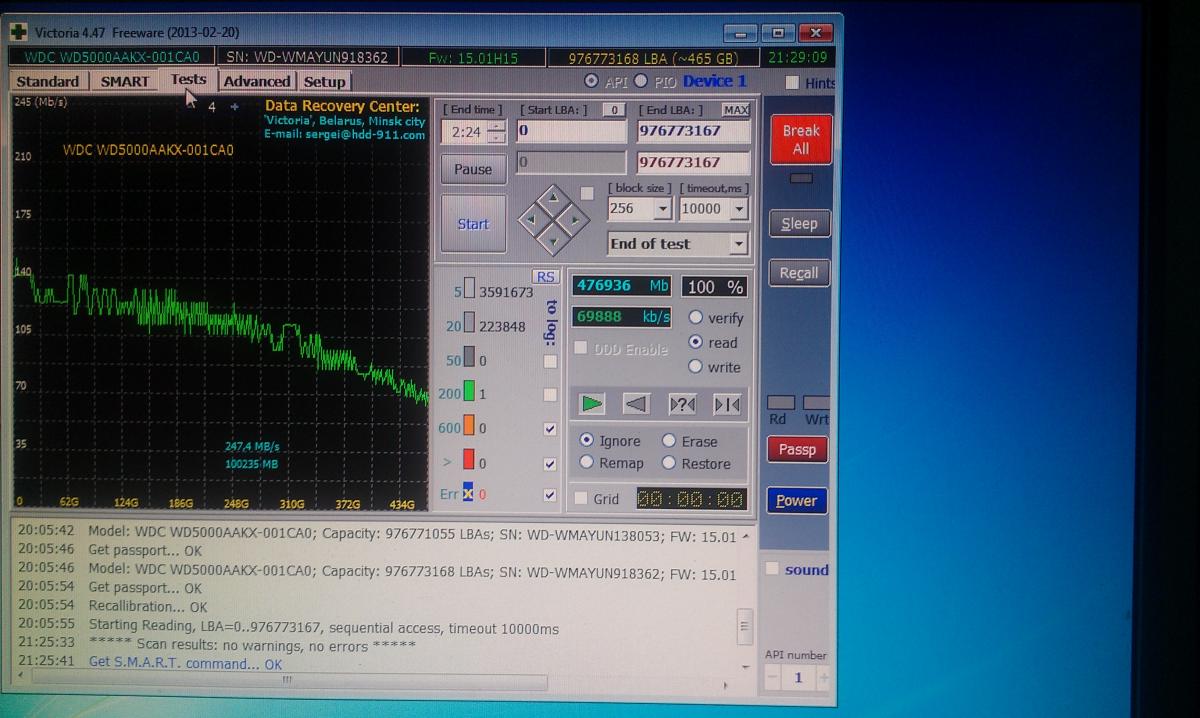Reset Start LBA with the 0 button
Image resolution: width=1200 pixels, height=718 pixels.
(x=614, y=109)
